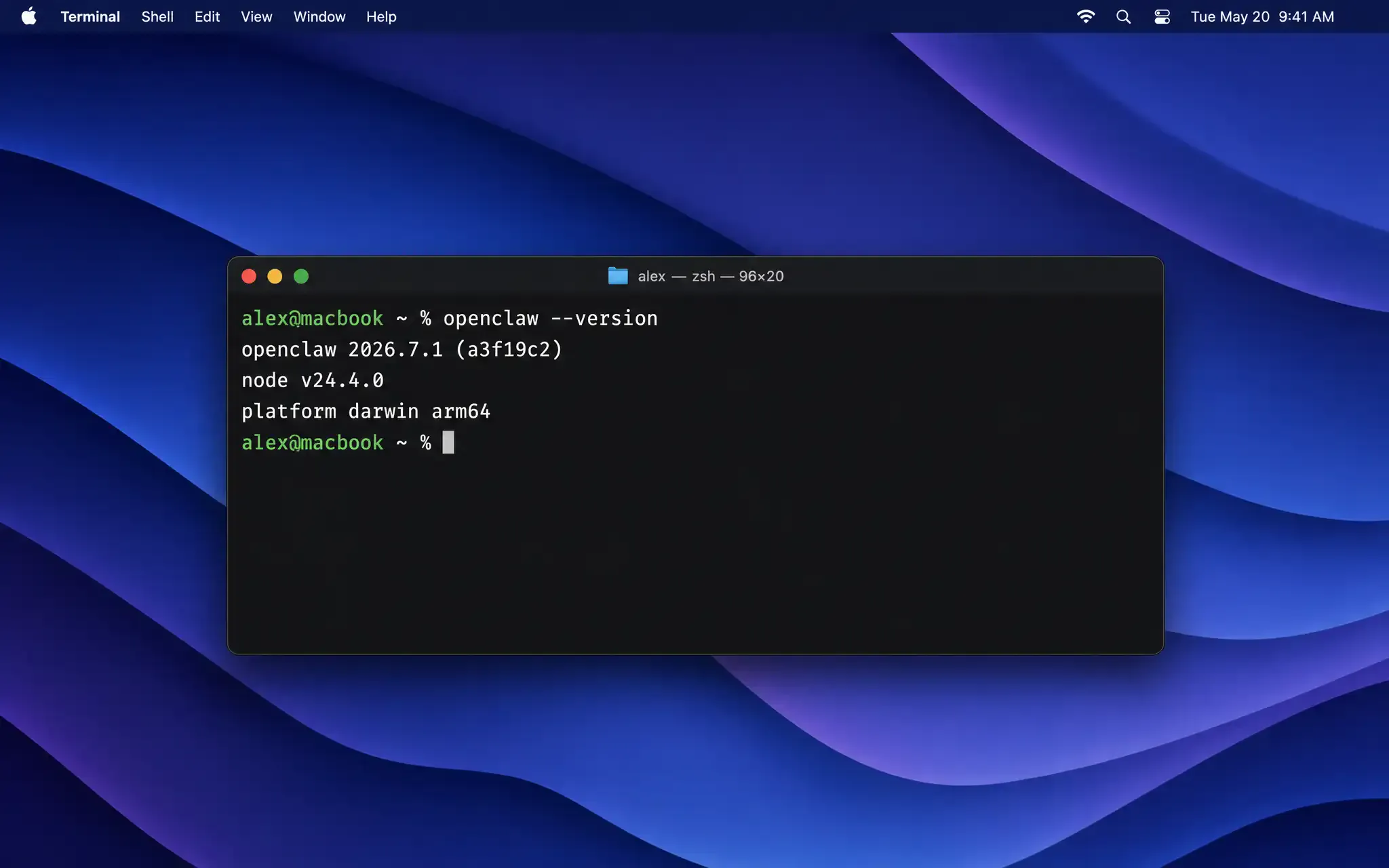The height and width of the screenshot is (868, 1389).
Task: Open the Window menu
Action: point(319,16)
